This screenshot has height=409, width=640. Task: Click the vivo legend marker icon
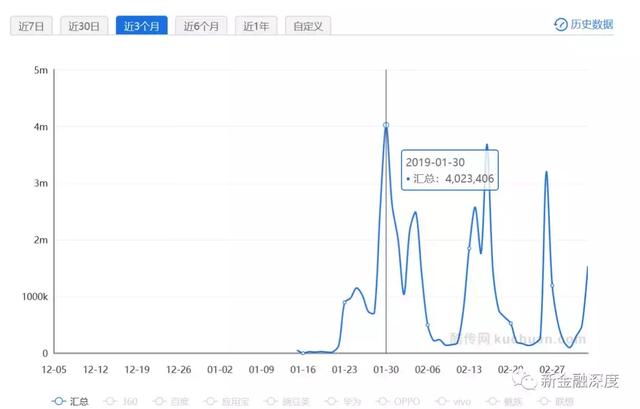(x=442, y=402)
